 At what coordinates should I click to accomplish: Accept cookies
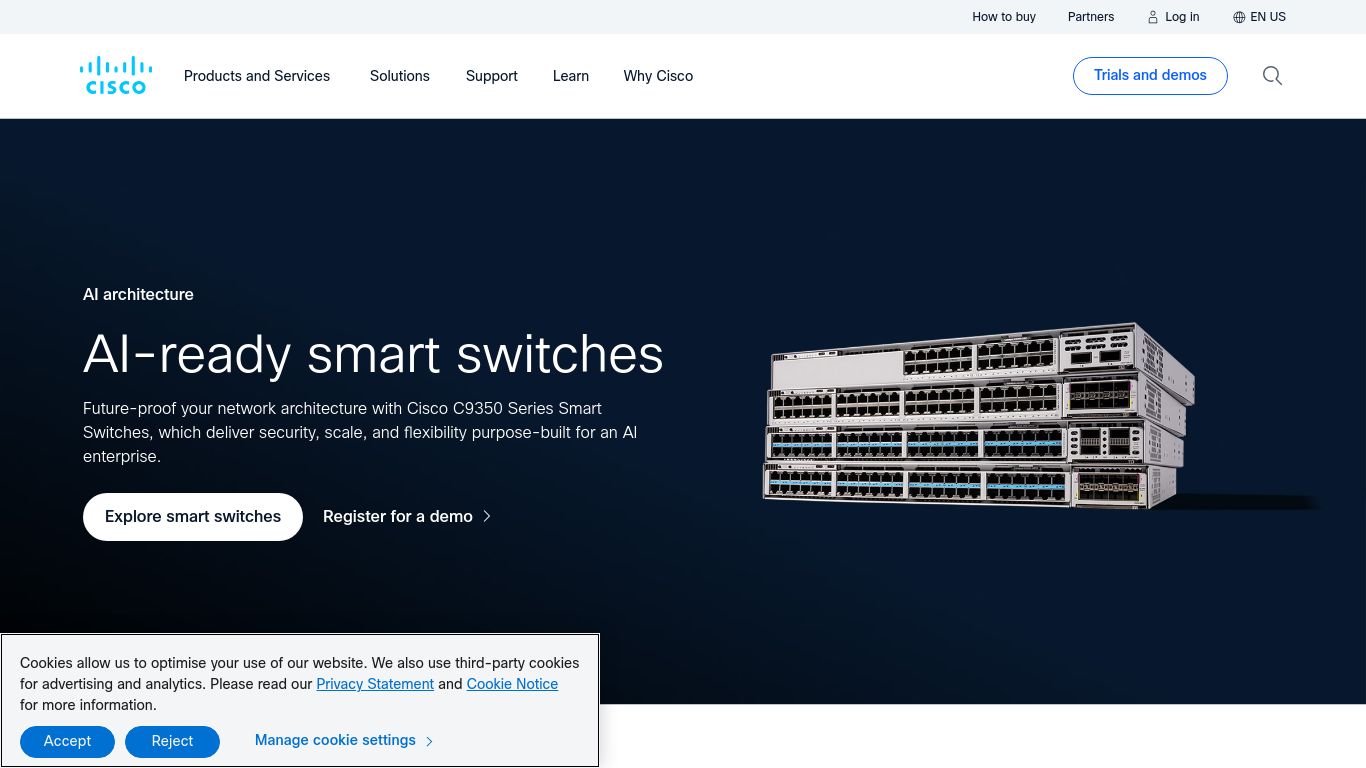67,741
